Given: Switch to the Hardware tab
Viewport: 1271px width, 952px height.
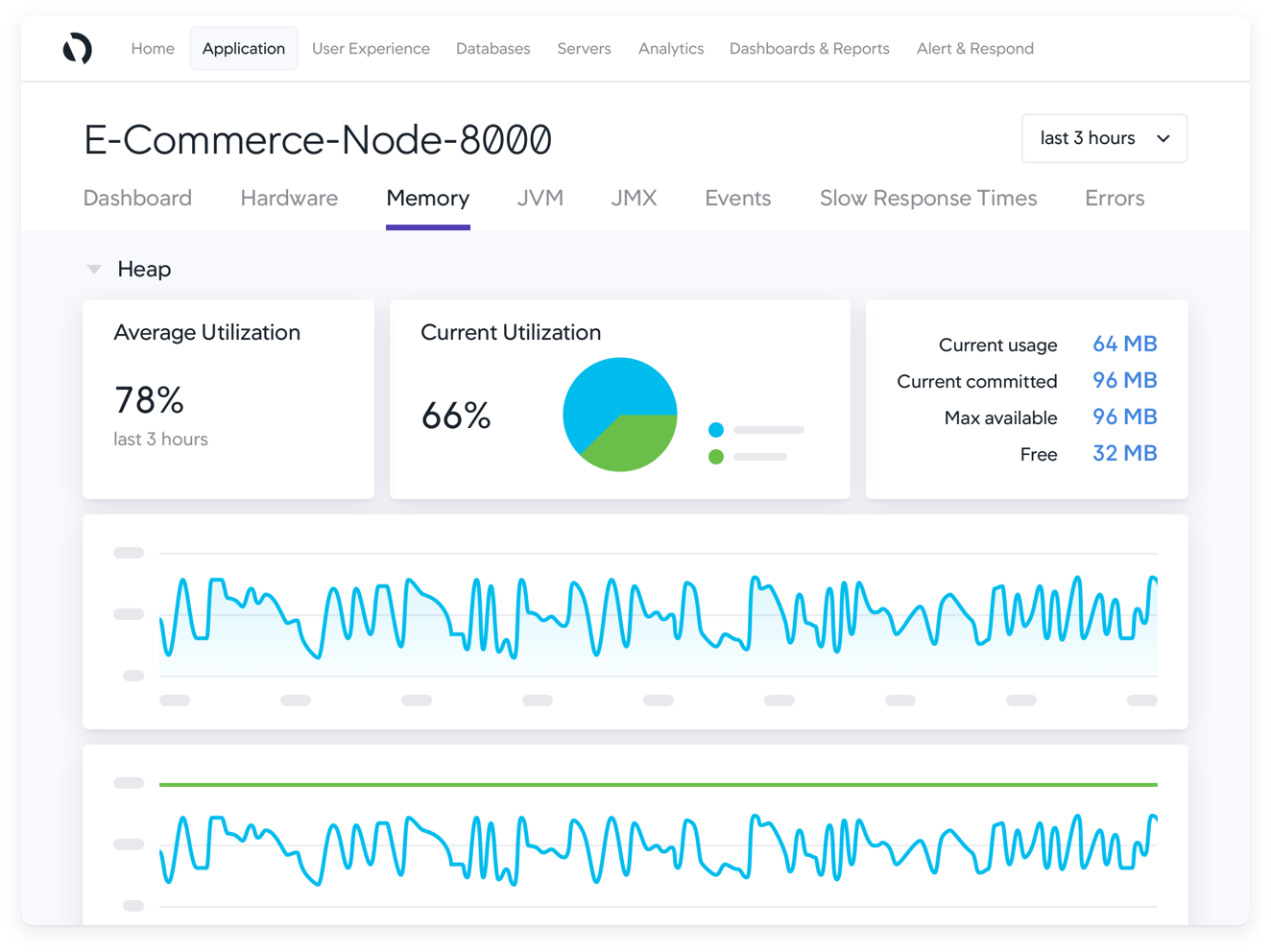Looking at the screenshot, I should (289, 198).
